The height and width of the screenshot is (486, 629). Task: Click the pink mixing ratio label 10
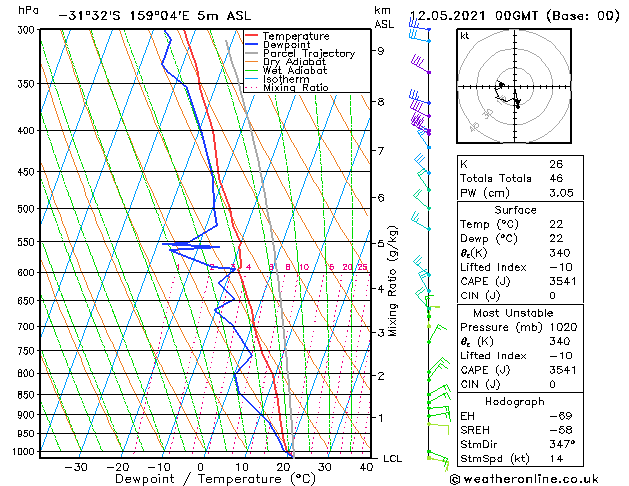(304, 267)
